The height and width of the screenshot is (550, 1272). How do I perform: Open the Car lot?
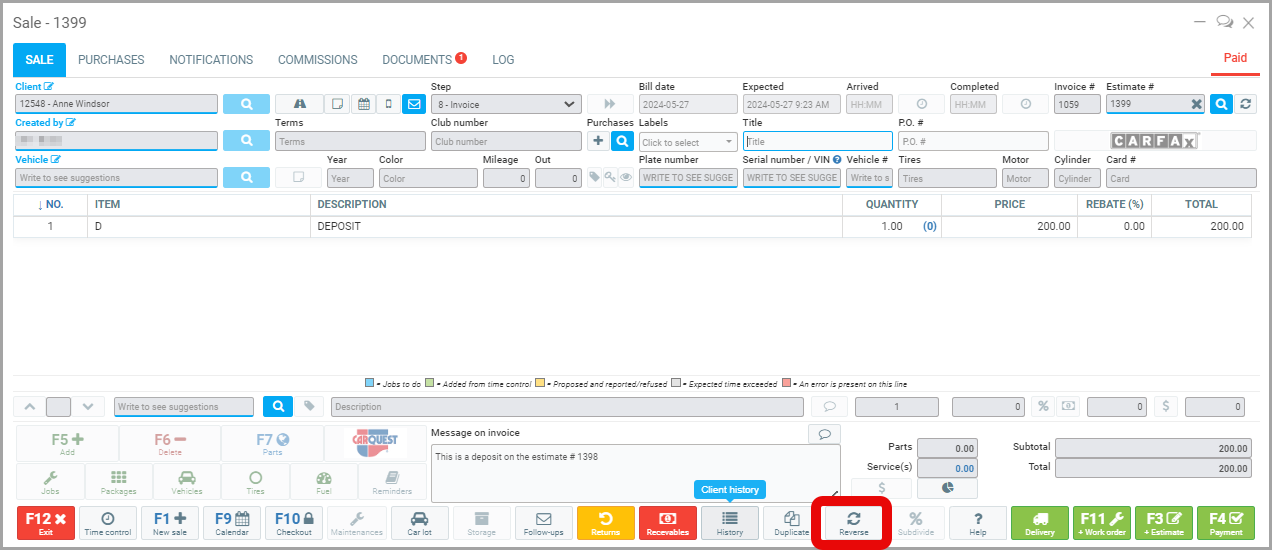click(419, 523)
